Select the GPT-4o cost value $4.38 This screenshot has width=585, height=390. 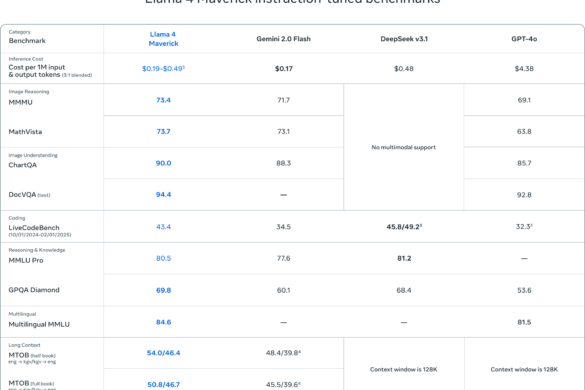[524, 69]
